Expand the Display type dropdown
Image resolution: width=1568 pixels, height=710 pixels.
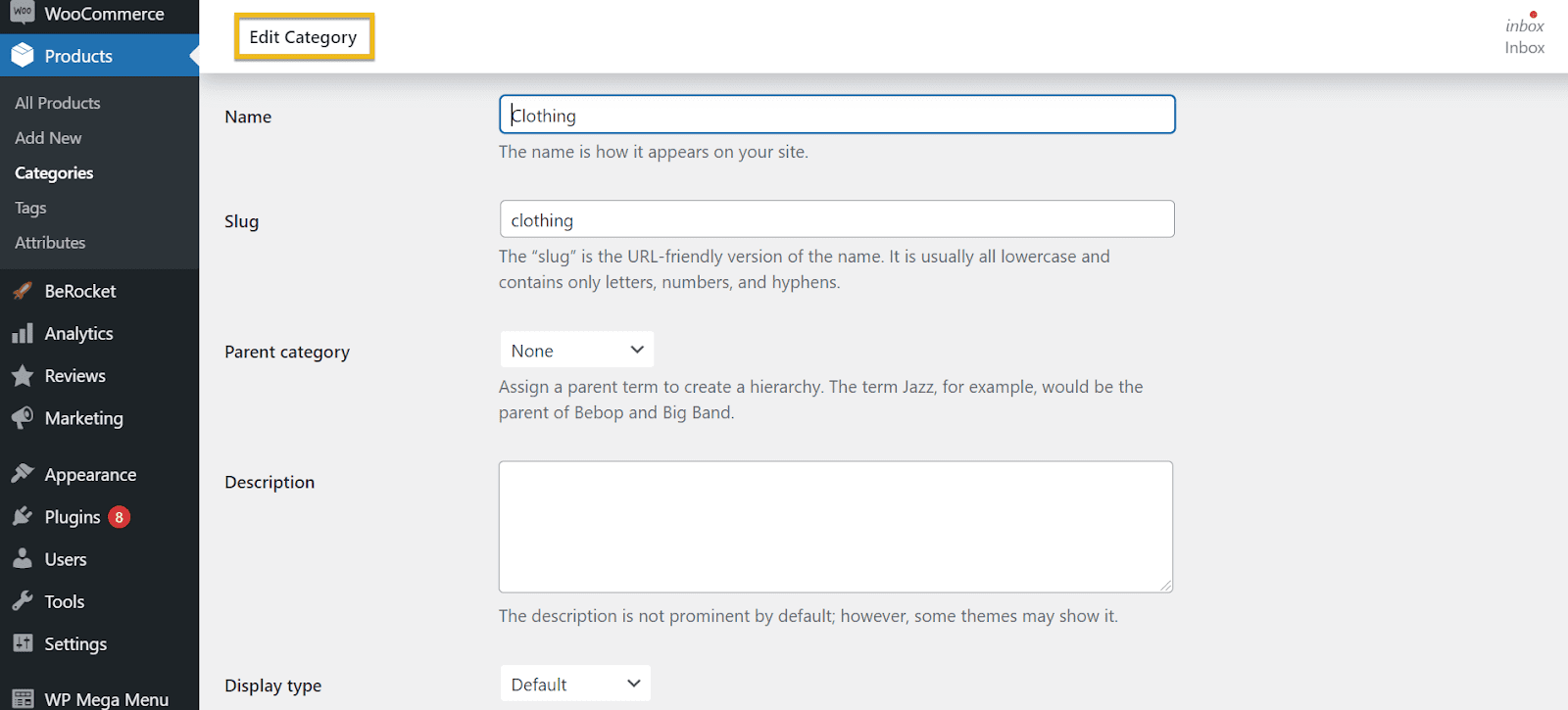tap(575, 684)
